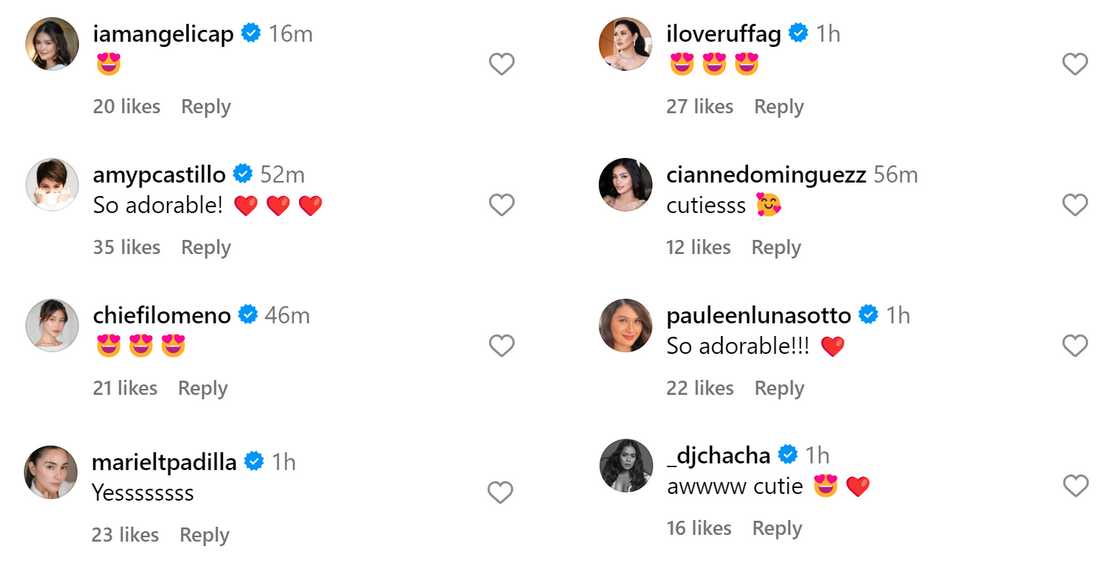This screenshot has width=1120, height=561.
Task: Open the pauleenlunasotto profile via username
Action: point(758,316)
